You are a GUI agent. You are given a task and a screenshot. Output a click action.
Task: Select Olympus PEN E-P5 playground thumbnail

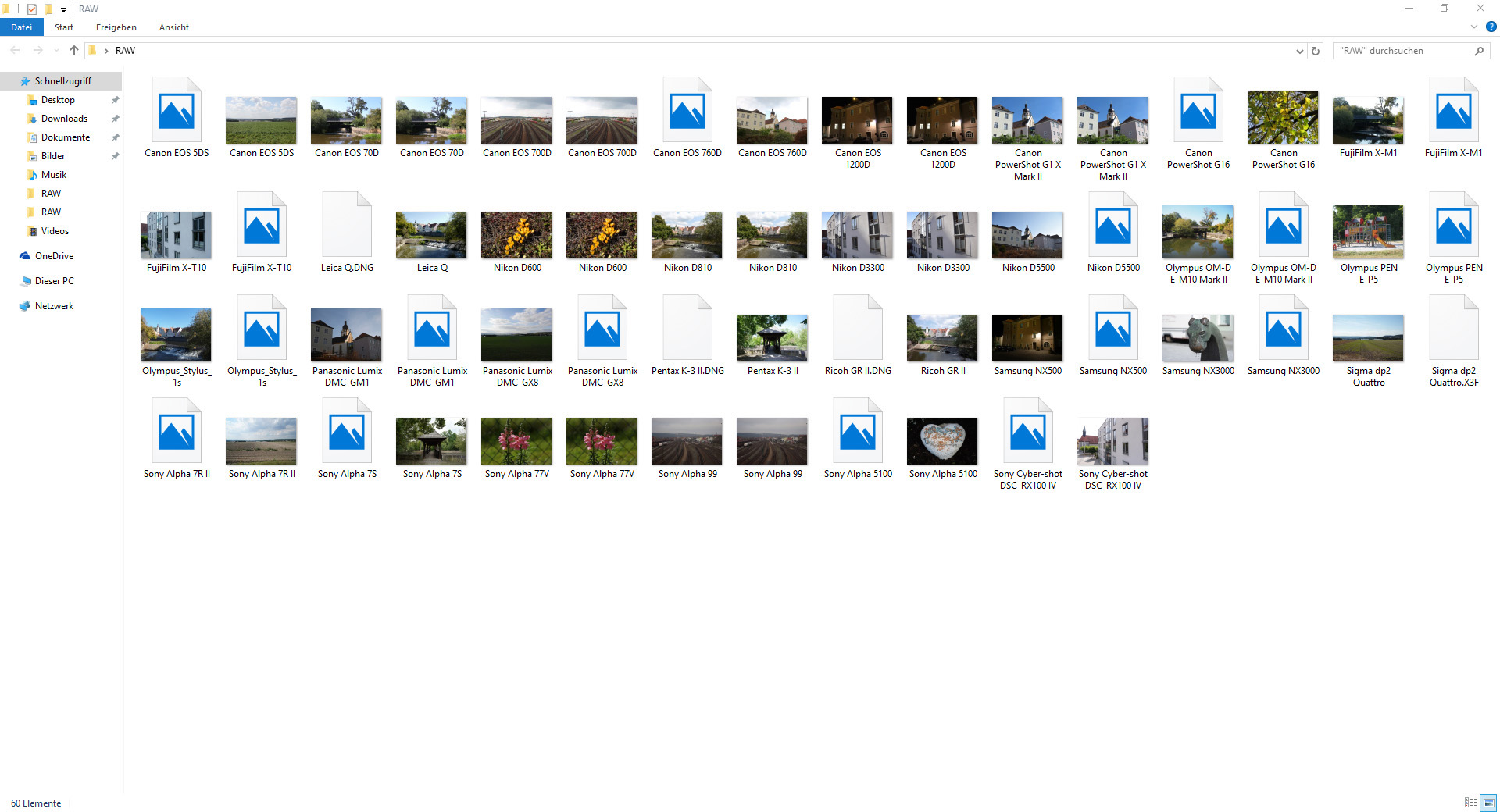point(1369,232)
